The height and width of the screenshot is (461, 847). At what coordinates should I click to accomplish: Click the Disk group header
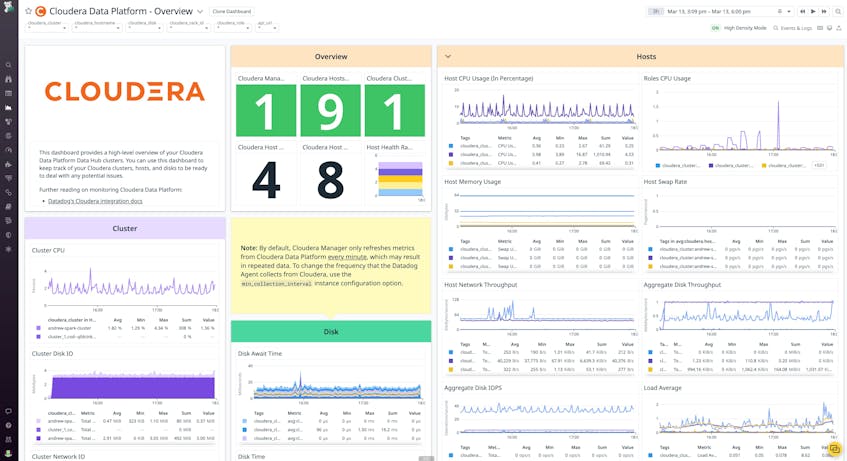(x=331, y=331)
